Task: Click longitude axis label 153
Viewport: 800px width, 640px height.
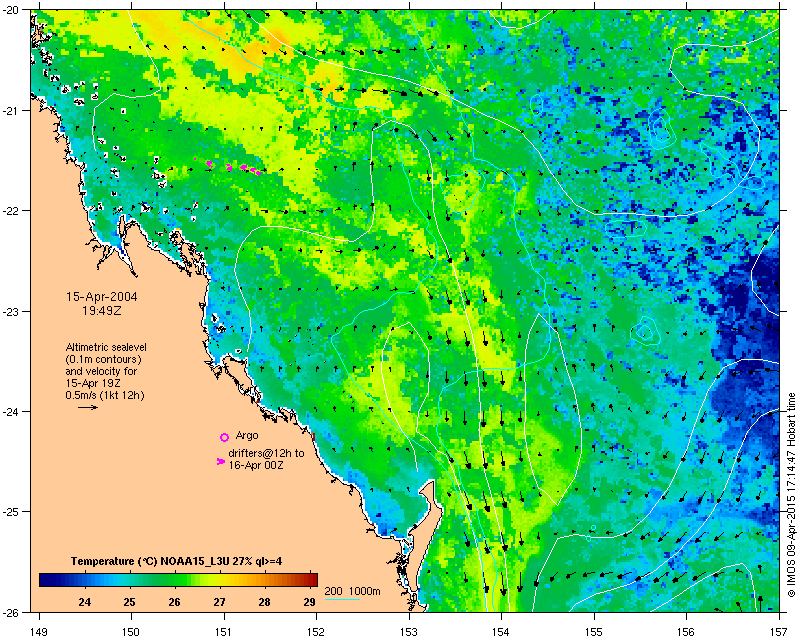Action: coord(409,632)
